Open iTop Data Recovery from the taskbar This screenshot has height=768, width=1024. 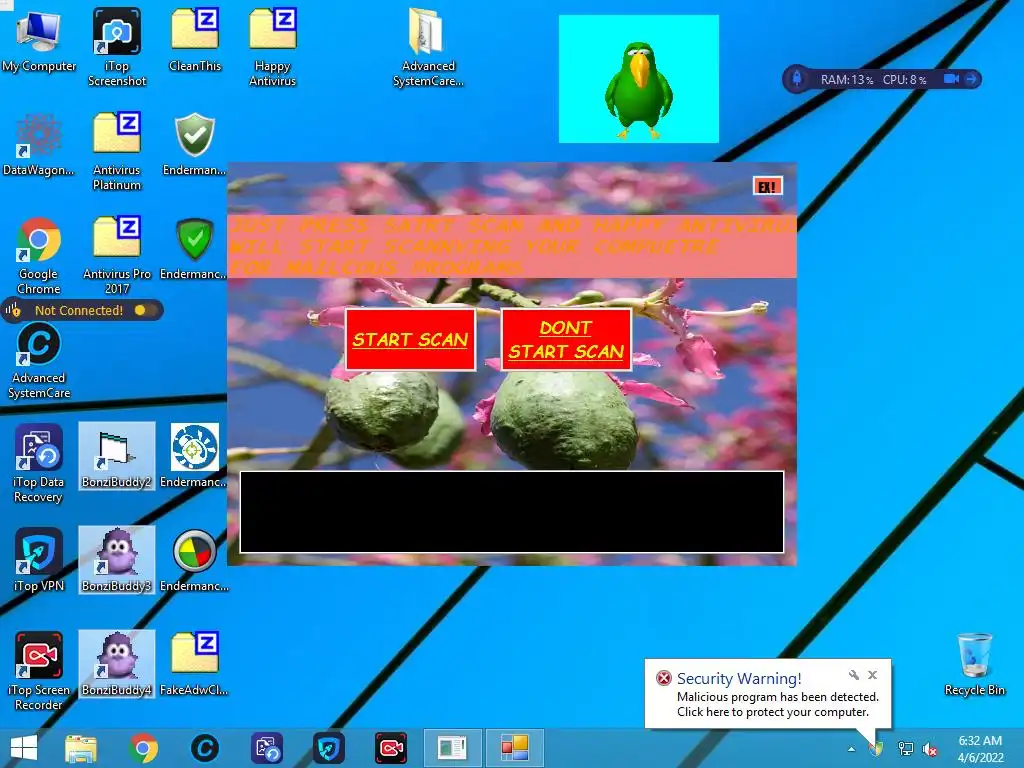point(267,748)
